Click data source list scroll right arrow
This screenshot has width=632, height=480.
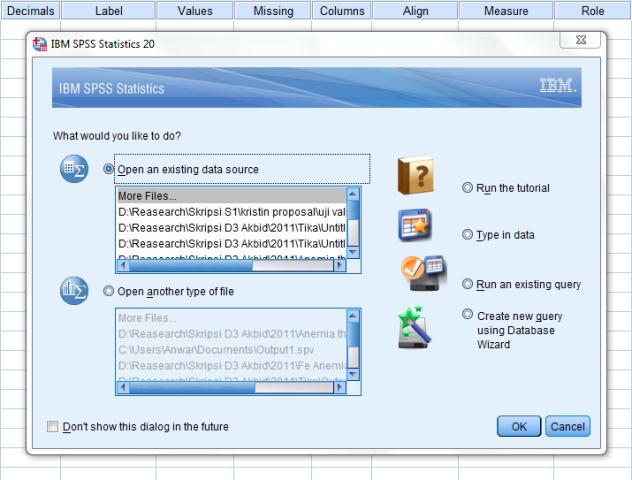339,265
